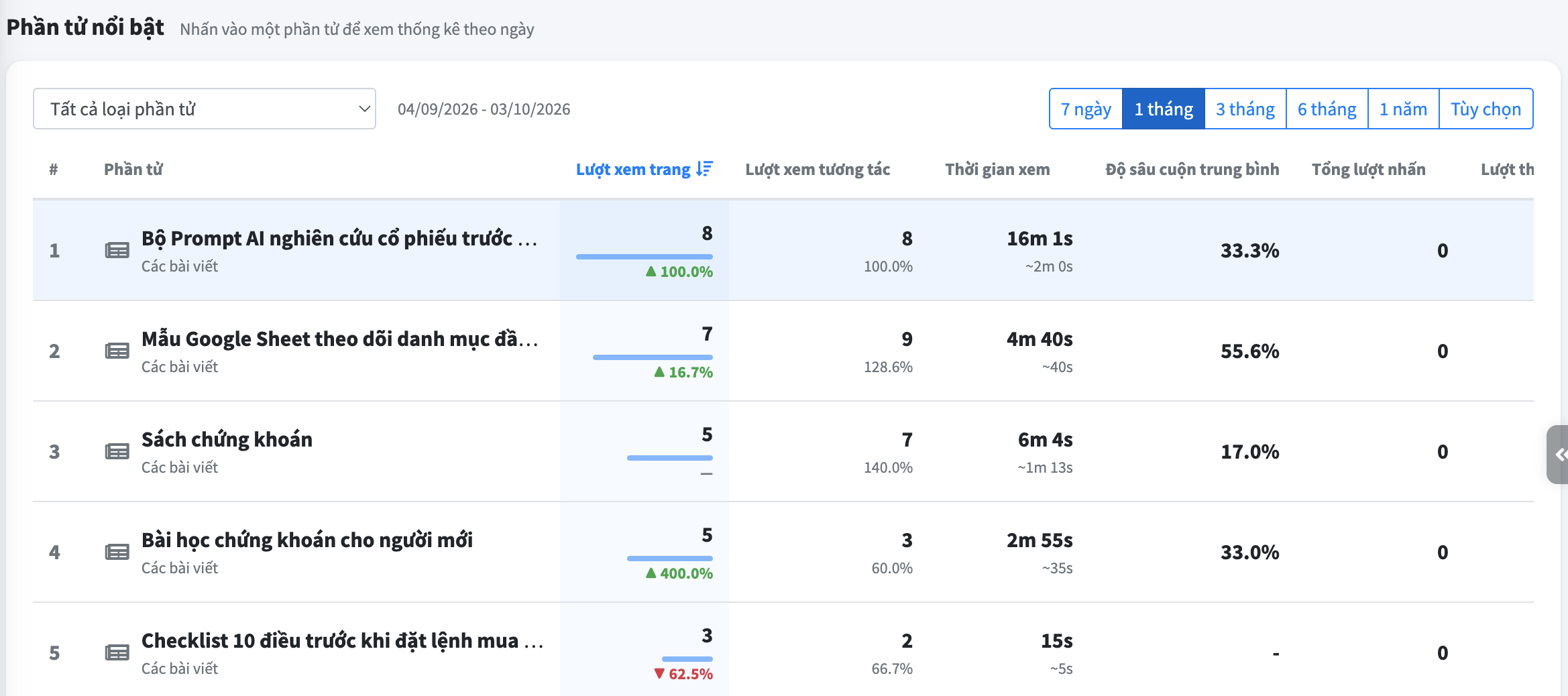The width and height of the screenshot is (1568, 696).
Task: Open the Tất cả loại phần tử dropdown
Action: tap(205, 109)
